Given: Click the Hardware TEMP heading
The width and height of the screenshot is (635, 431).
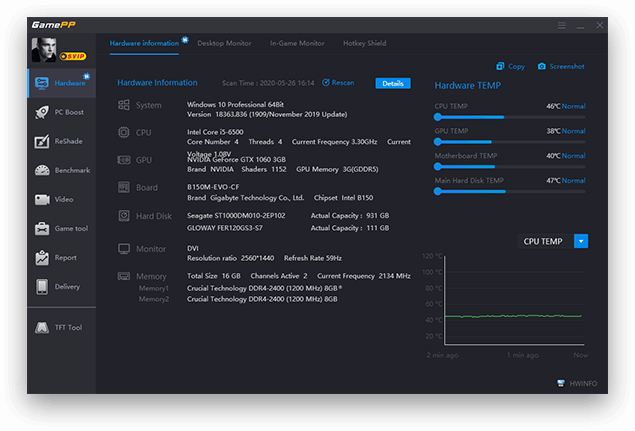Looking at the screenshot, I should click(467, 85).
